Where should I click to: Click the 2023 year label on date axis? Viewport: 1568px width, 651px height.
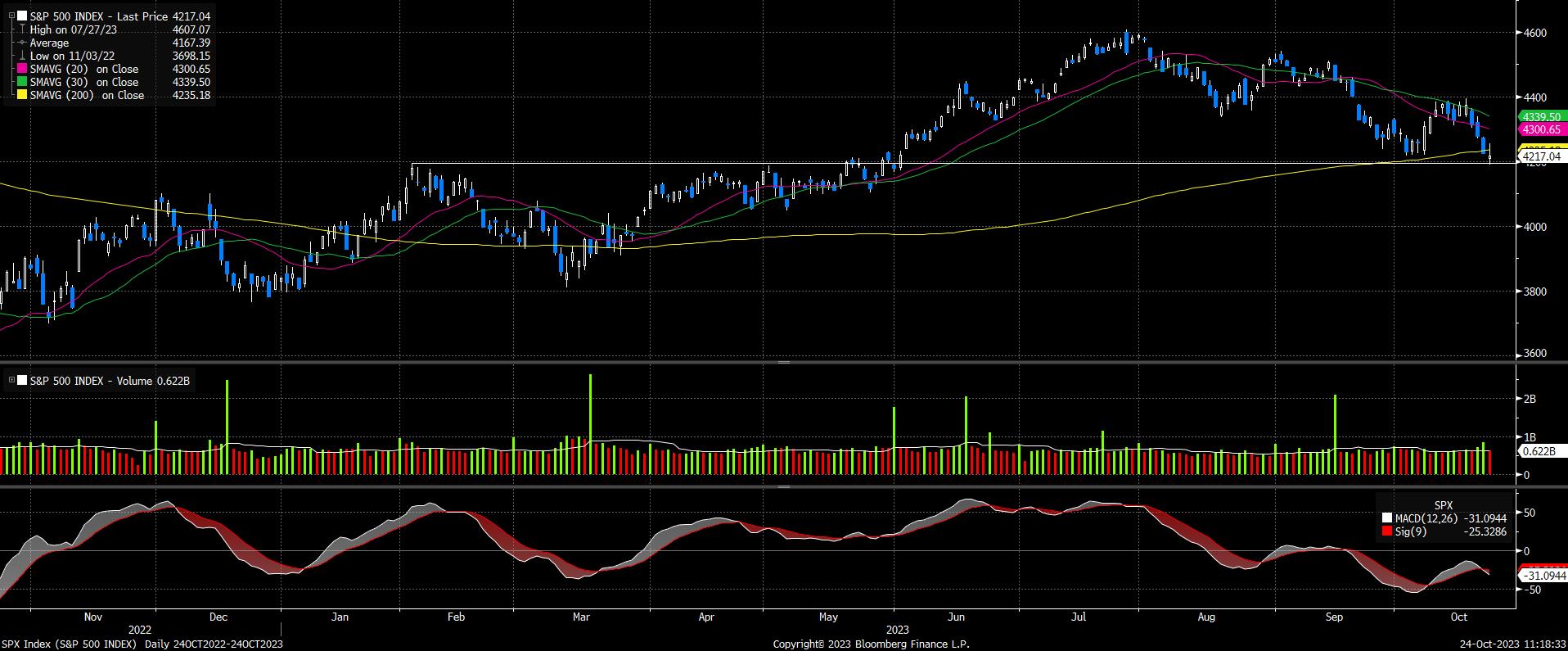(x=897, y=630)
